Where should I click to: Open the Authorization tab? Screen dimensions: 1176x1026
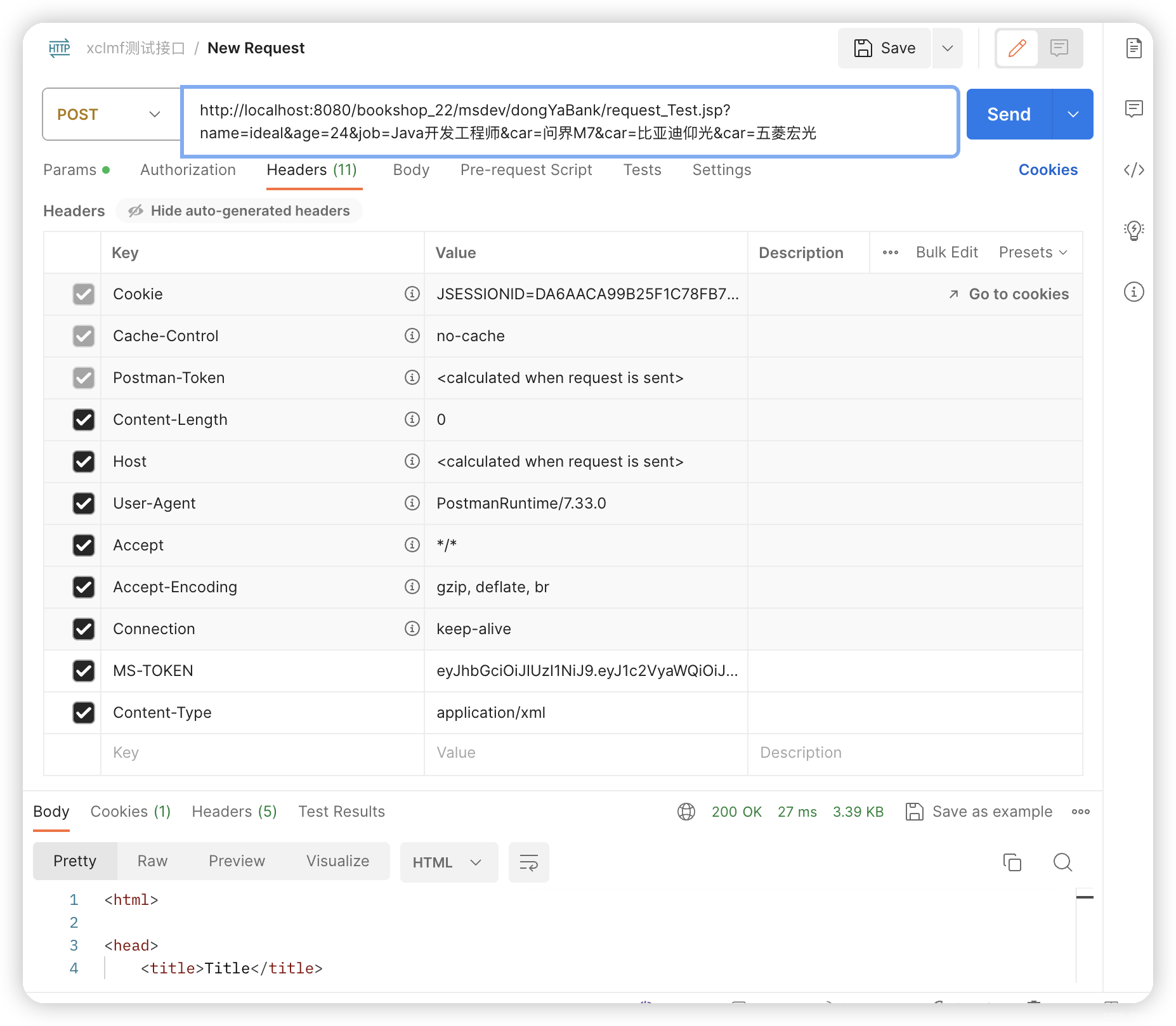(x=188, y=170)
